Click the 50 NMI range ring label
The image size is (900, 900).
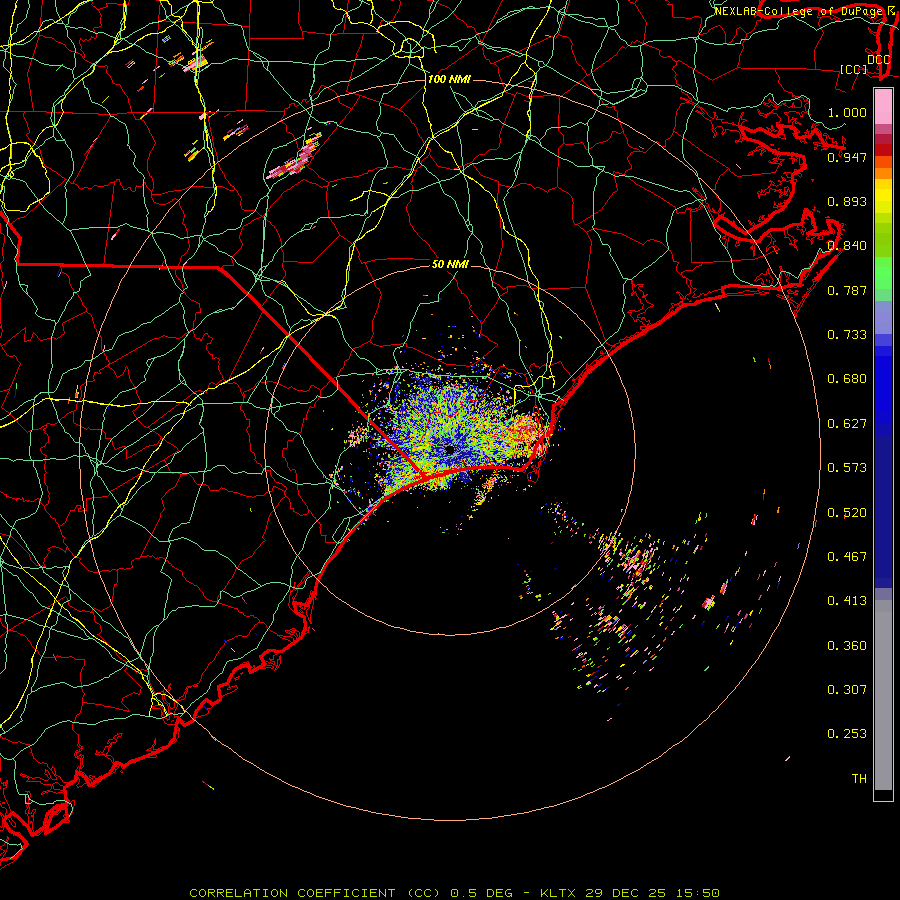click(450, 264)
